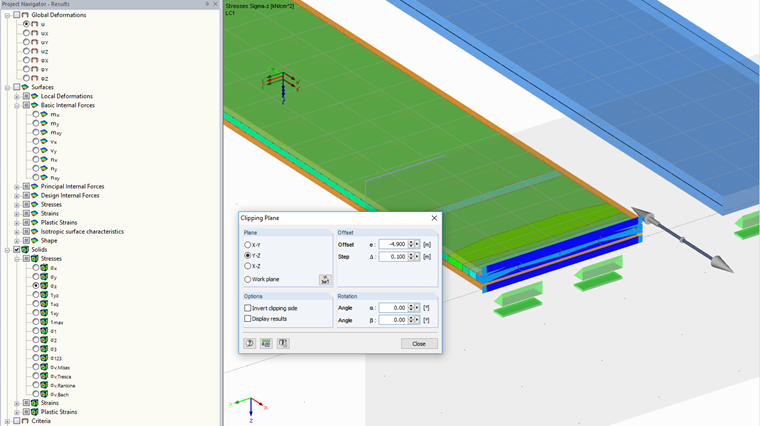The image size is (760, 426).
Task: Expand the Local Deformations node
Action: click(17, 96)
